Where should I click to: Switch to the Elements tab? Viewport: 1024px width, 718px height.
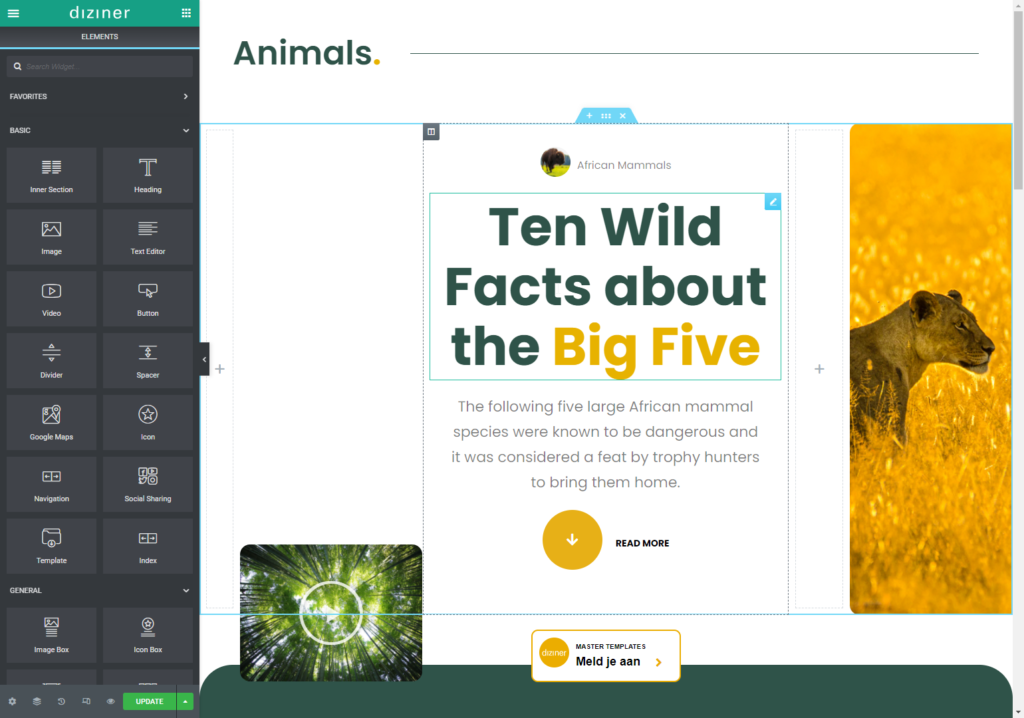tap(99, 37)
